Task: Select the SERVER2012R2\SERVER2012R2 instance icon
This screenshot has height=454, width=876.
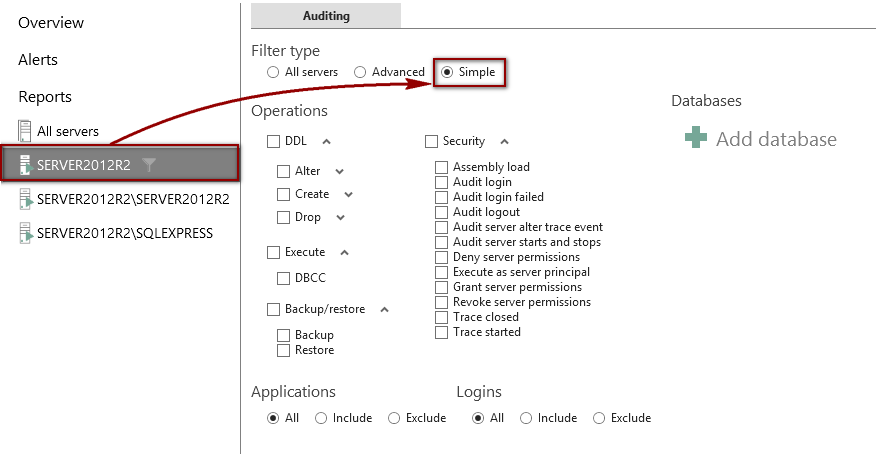Action: [x=25, y=199]
